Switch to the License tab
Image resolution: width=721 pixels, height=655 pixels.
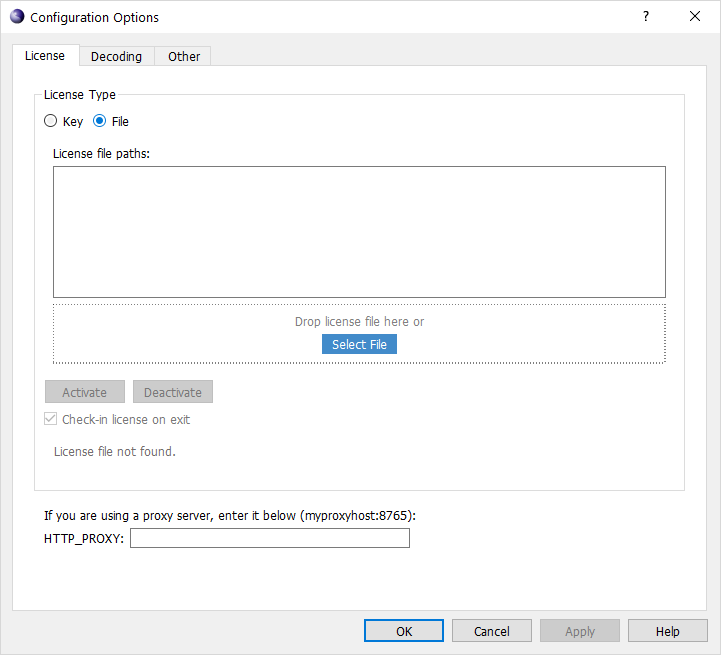coord(45,56)
